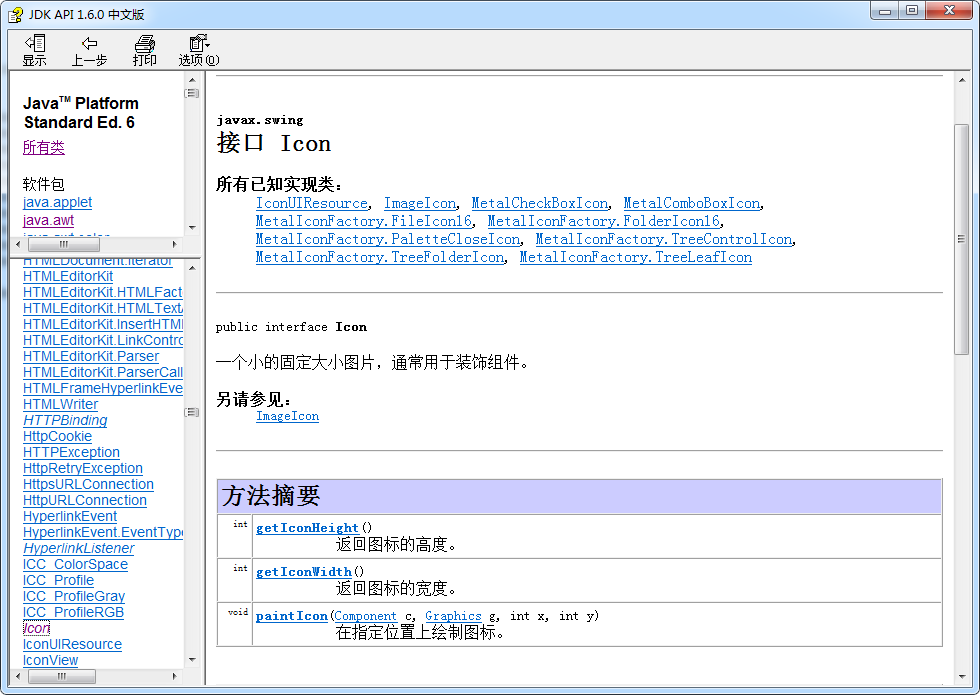Click main content scroll down arrow
This screenshot has height=695, width=980.
(961, 677)
